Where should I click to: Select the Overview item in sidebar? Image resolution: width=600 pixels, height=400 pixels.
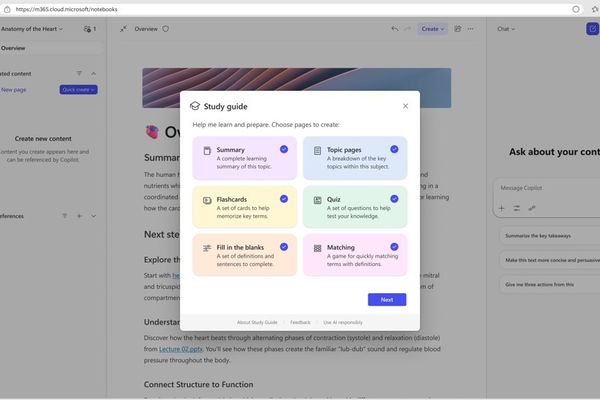click(51, 48)
